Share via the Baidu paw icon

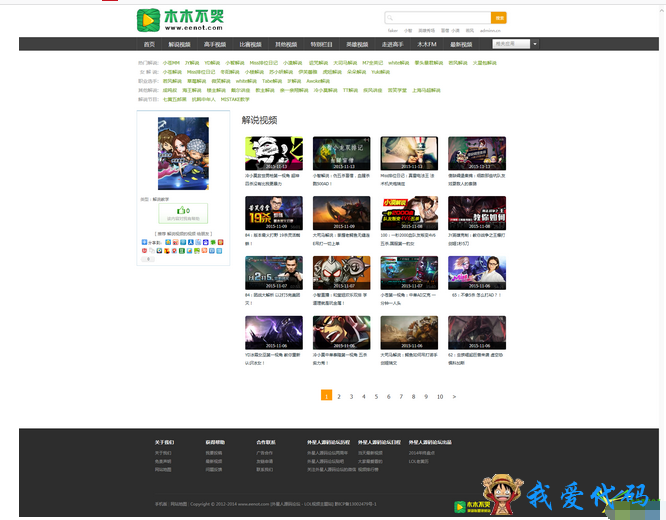click(x=206, y=242)
